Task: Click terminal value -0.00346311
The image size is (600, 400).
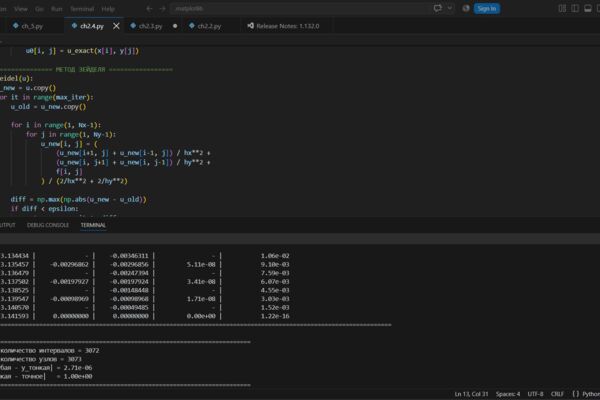Action: pos(129,256)
